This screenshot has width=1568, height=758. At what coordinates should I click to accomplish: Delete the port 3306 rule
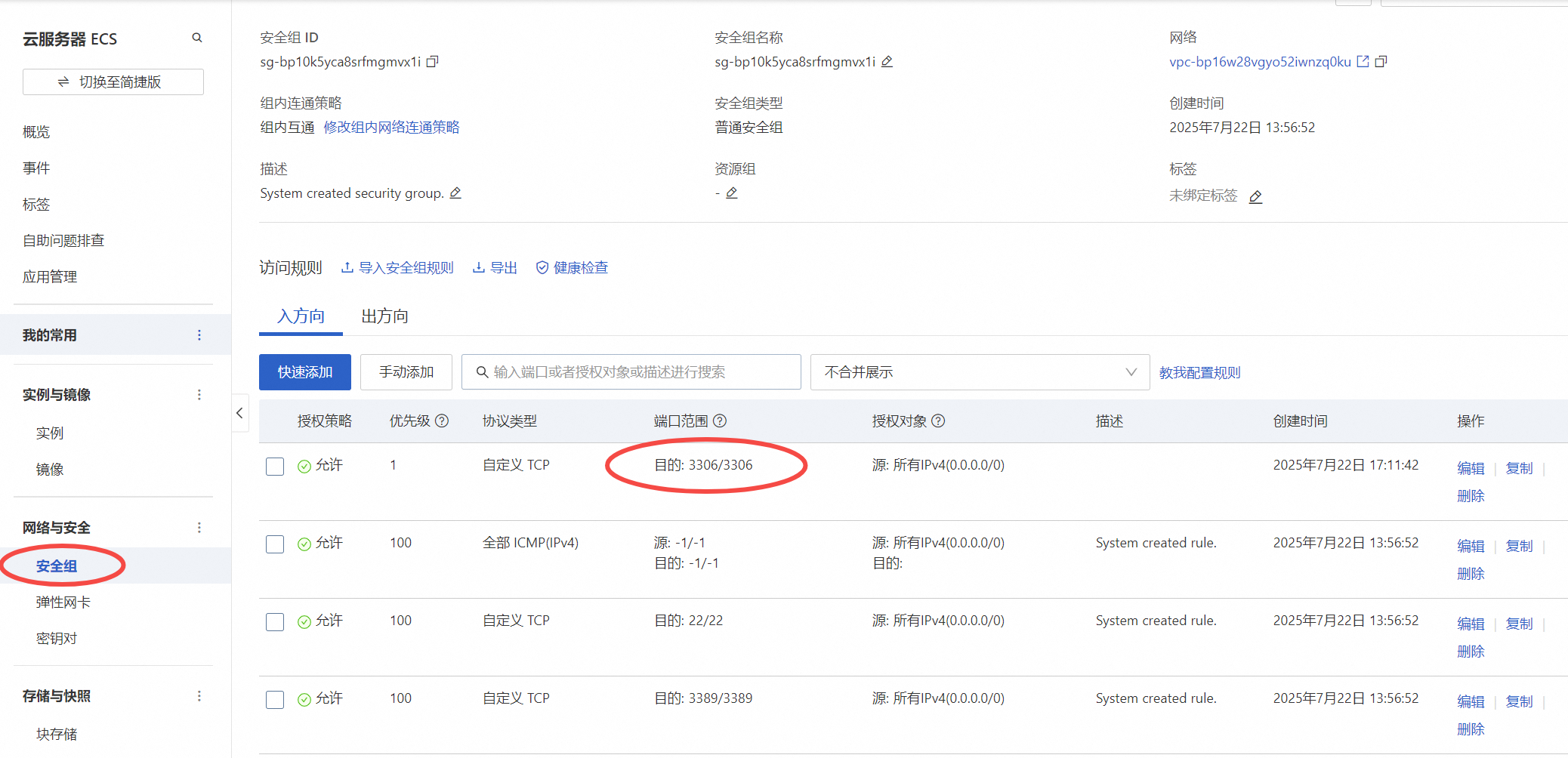(1471, 496)
